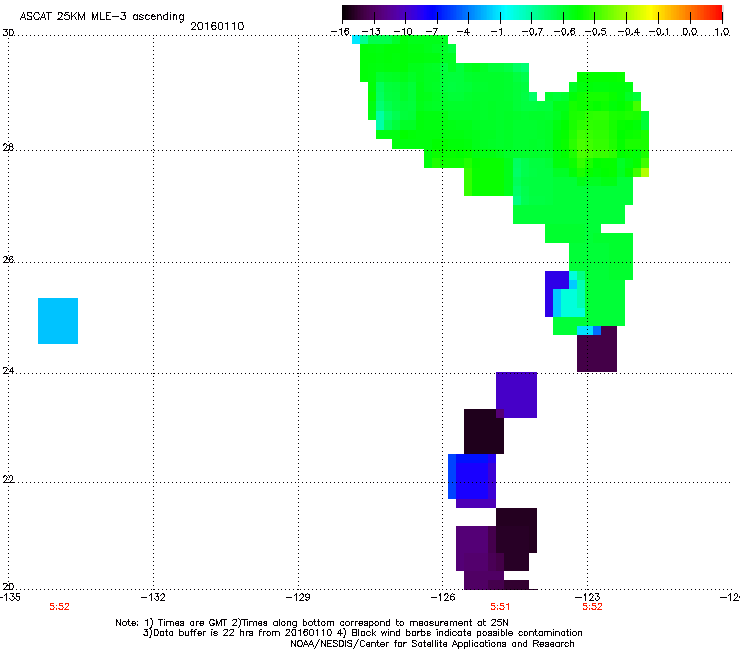Click the title "ASCAT 25KM MLE-3 ascending"

pyautogui.click(x=102, y=16)
